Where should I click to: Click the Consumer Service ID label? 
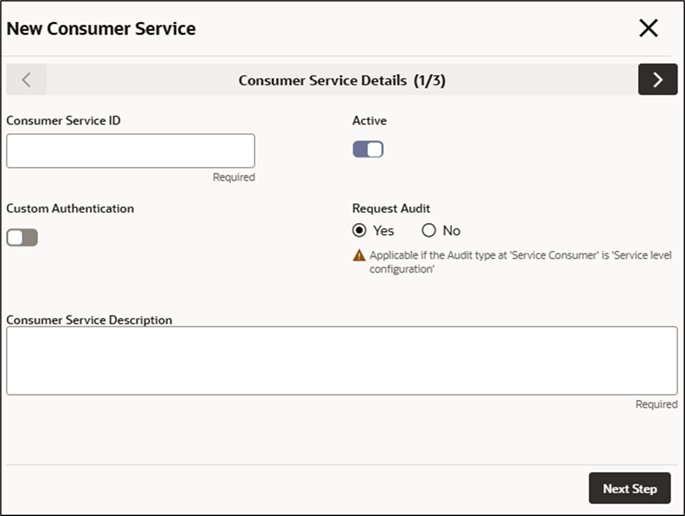63,121
